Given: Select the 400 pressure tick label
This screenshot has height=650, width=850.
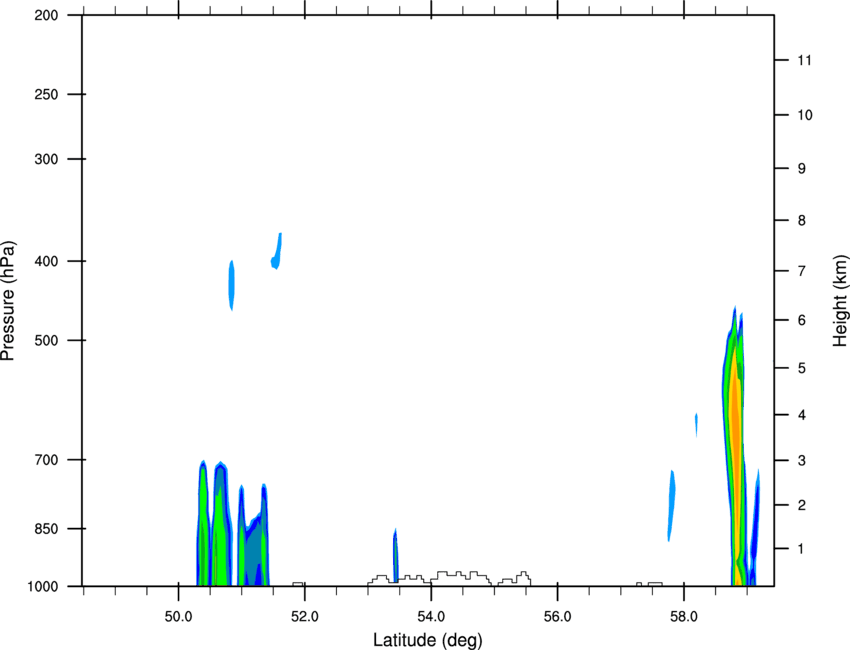Looking at the screenshot, I should (x=46, y=261).
